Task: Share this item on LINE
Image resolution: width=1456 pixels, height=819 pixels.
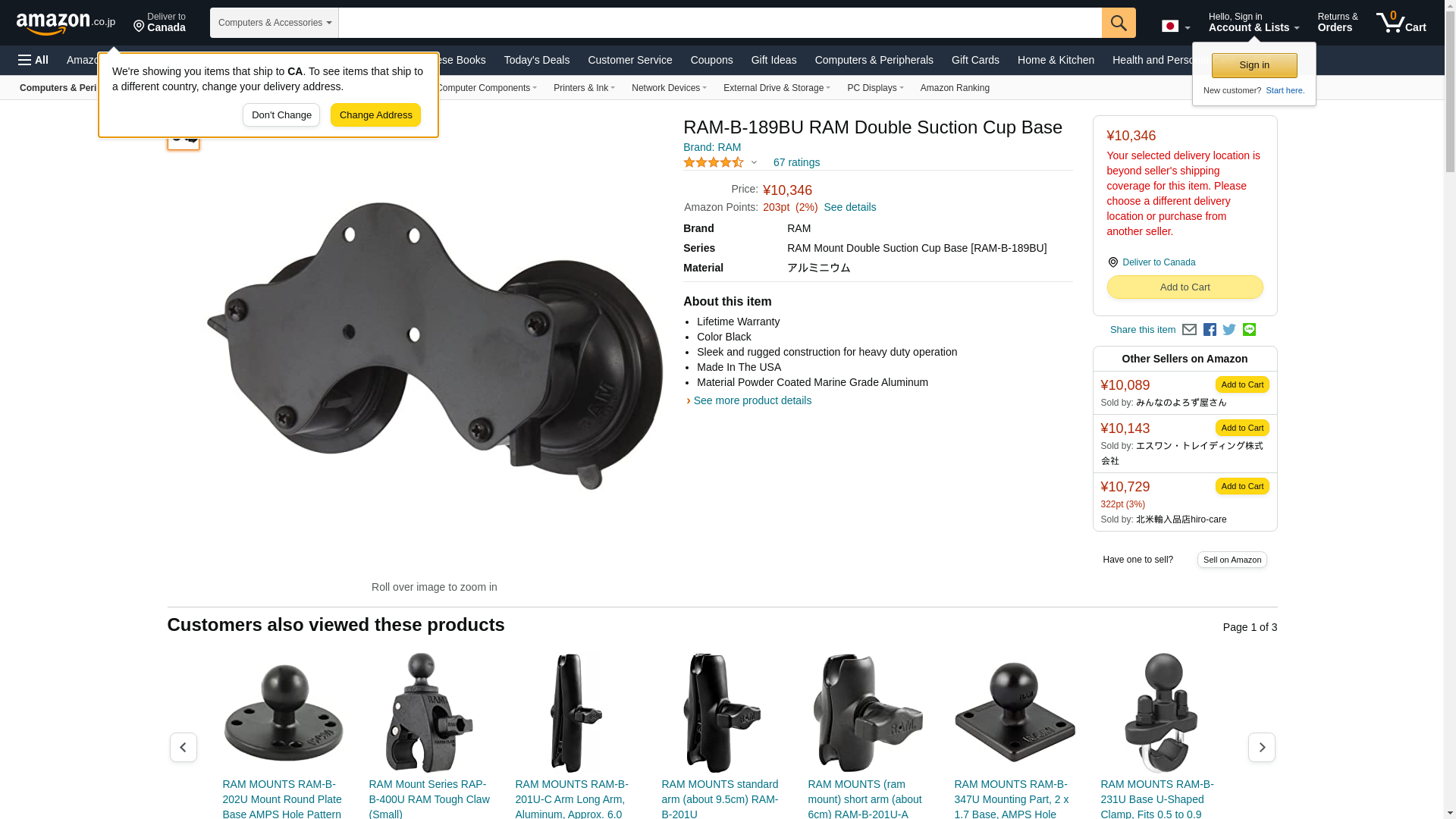Action: click(1249, 330)
